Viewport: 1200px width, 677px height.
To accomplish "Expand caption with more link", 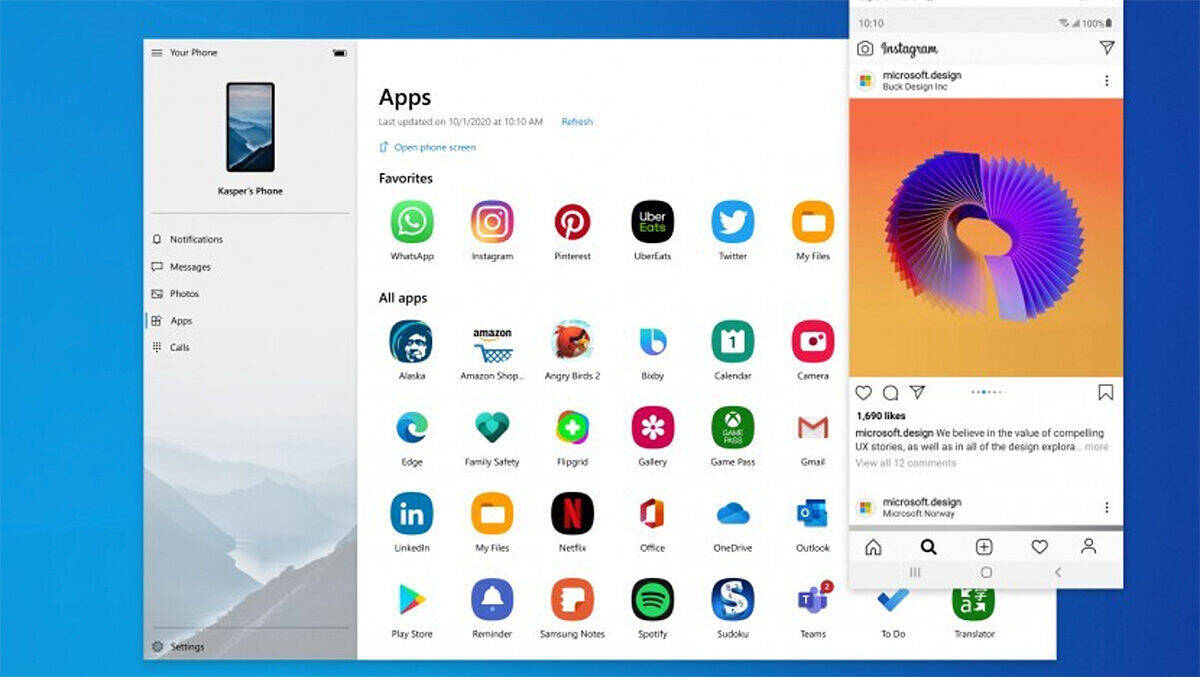I will tap(1097, 447).
